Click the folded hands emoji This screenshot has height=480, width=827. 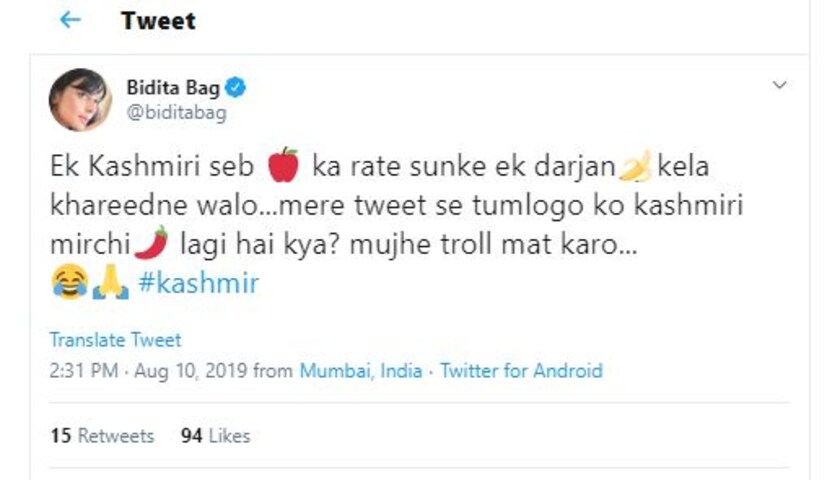click(x=110, y=283)
